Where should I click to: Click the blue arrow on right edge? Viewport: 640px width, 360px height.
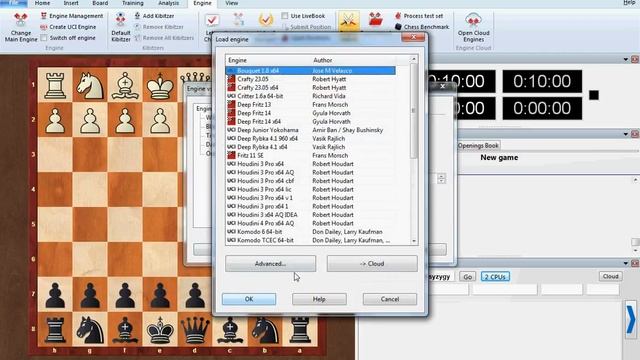pos(631,319)
